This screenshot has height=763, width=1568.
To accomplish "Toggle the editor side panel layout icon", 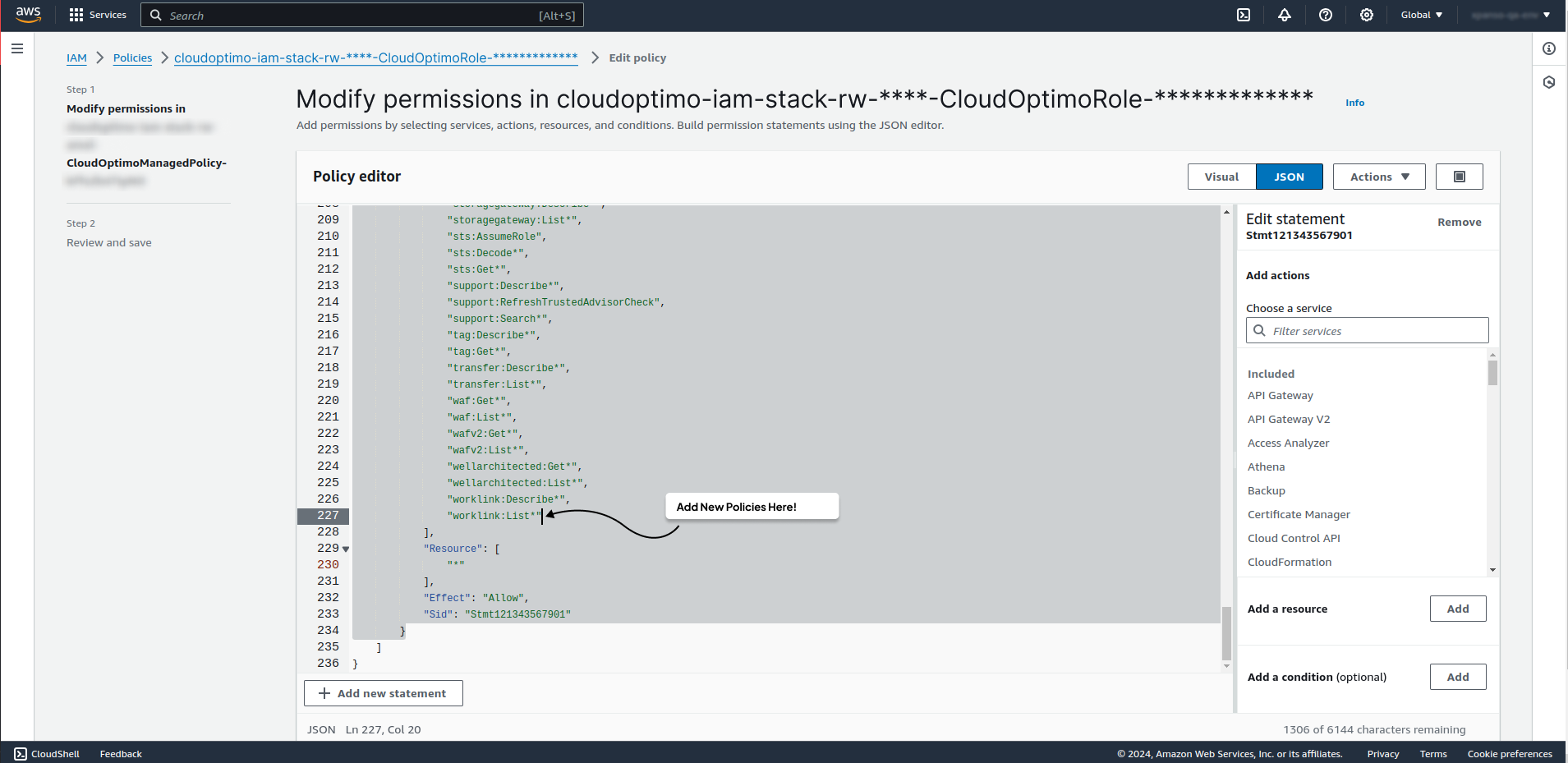I will (1460, 177).
